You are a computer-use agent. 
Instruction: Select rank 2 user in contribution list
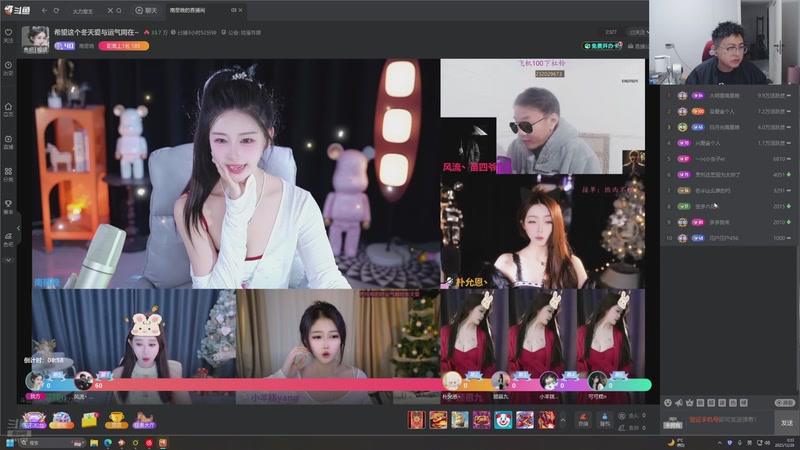[730, 111]
